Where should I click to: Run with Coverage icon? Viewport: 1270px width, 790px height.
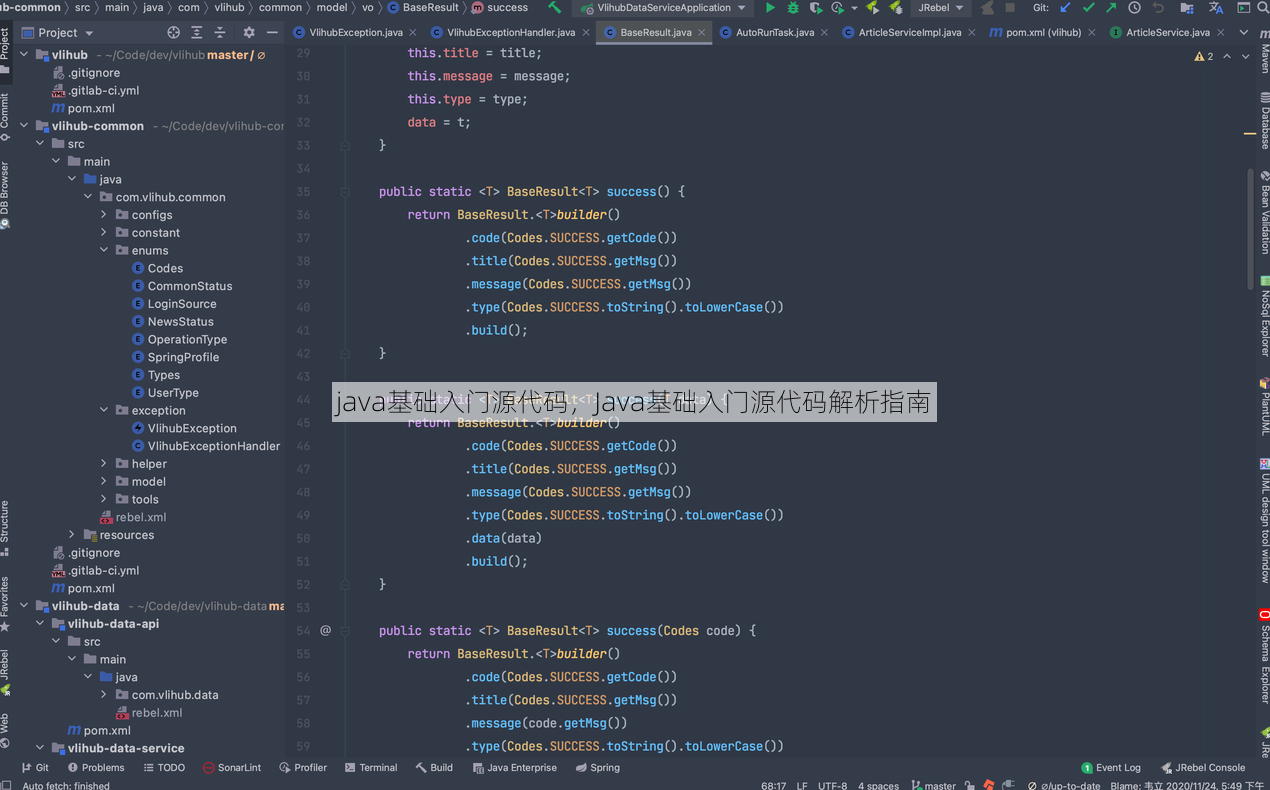click(816, 8)
